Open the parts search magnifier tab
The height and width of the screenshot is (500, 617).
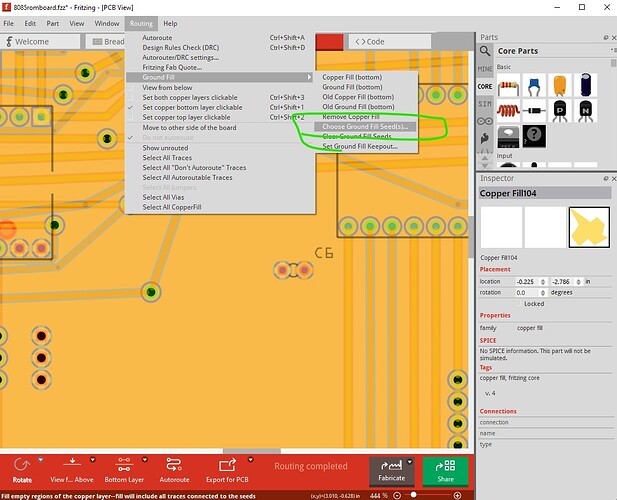tap(485, 51)
